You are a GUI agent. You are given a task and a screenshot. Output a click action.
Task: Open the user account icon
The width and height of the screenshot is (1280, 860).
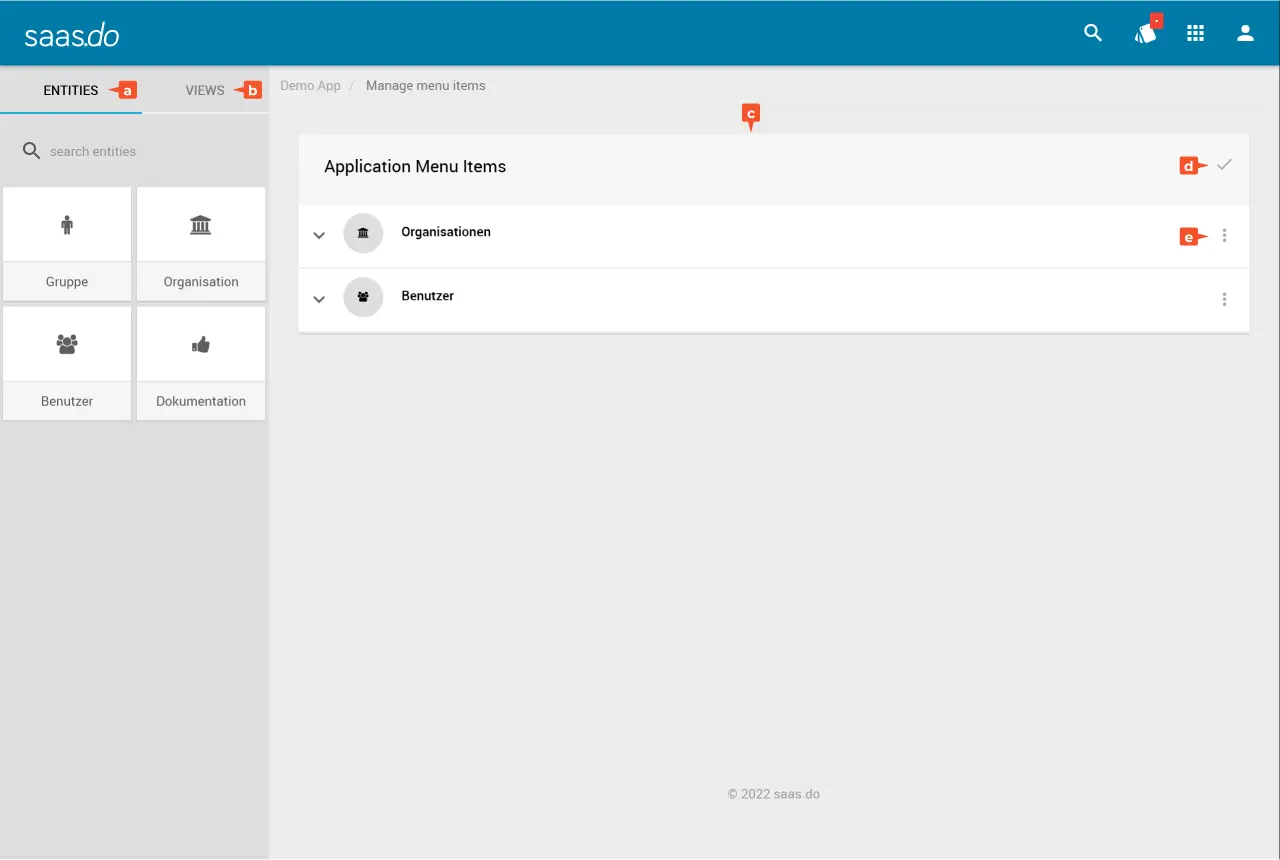tap(1245, 33)
